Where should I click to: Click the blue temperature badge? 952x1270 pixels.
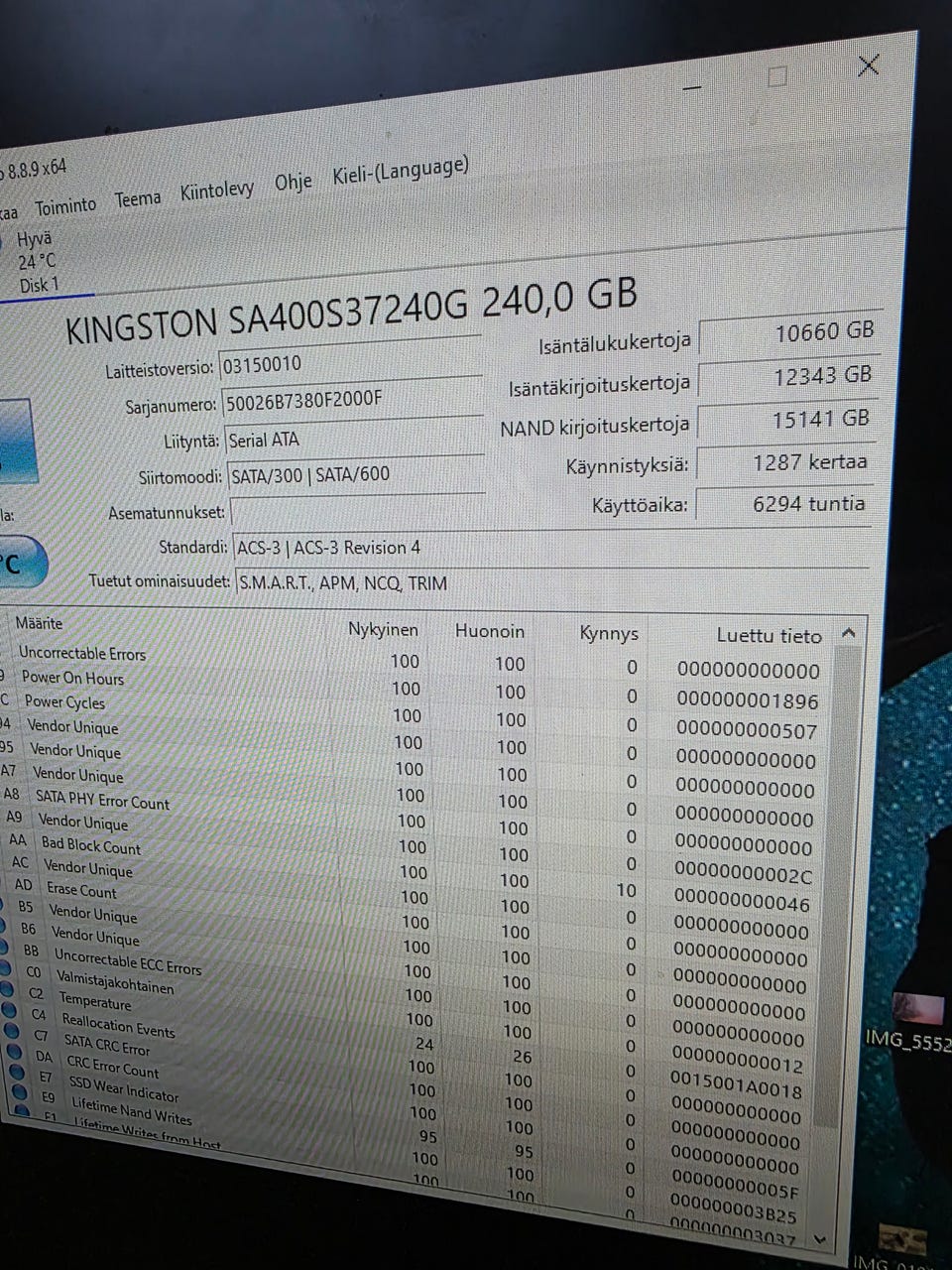(x=20, y=563)
